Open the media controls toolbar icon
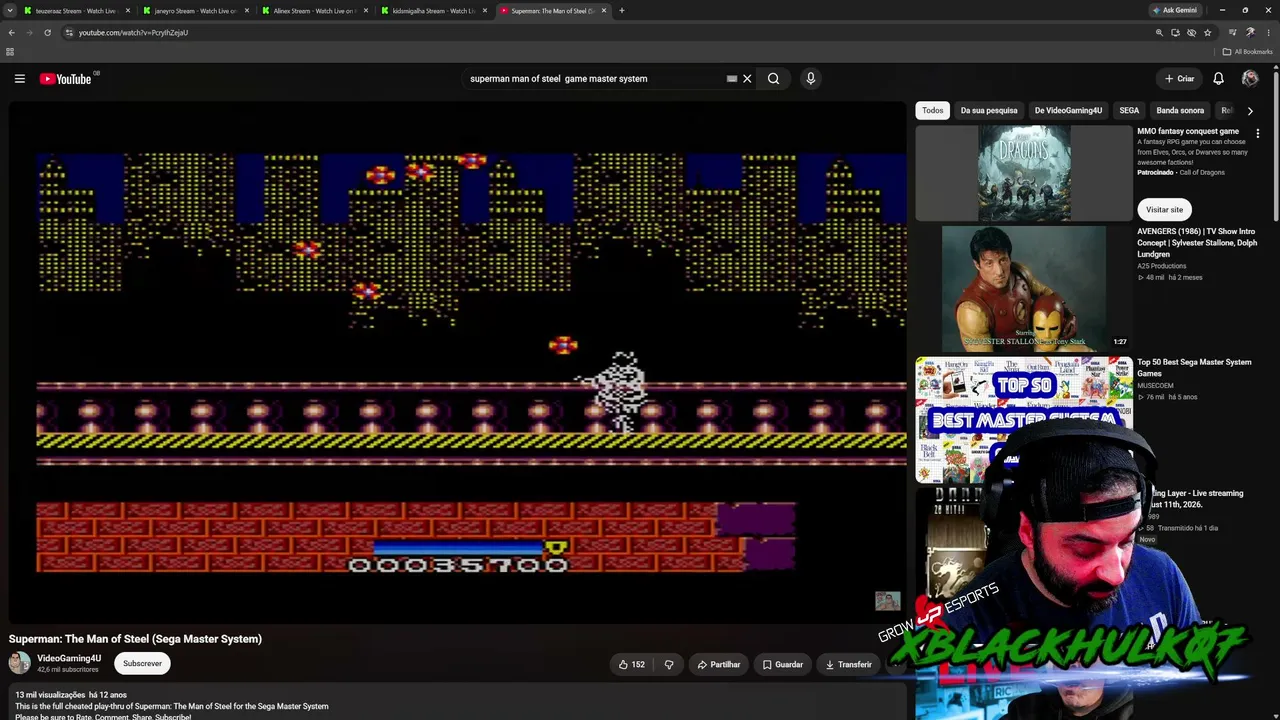Screen dimensions: 1280x720 pyautogui.click(x=1232, y=32)
